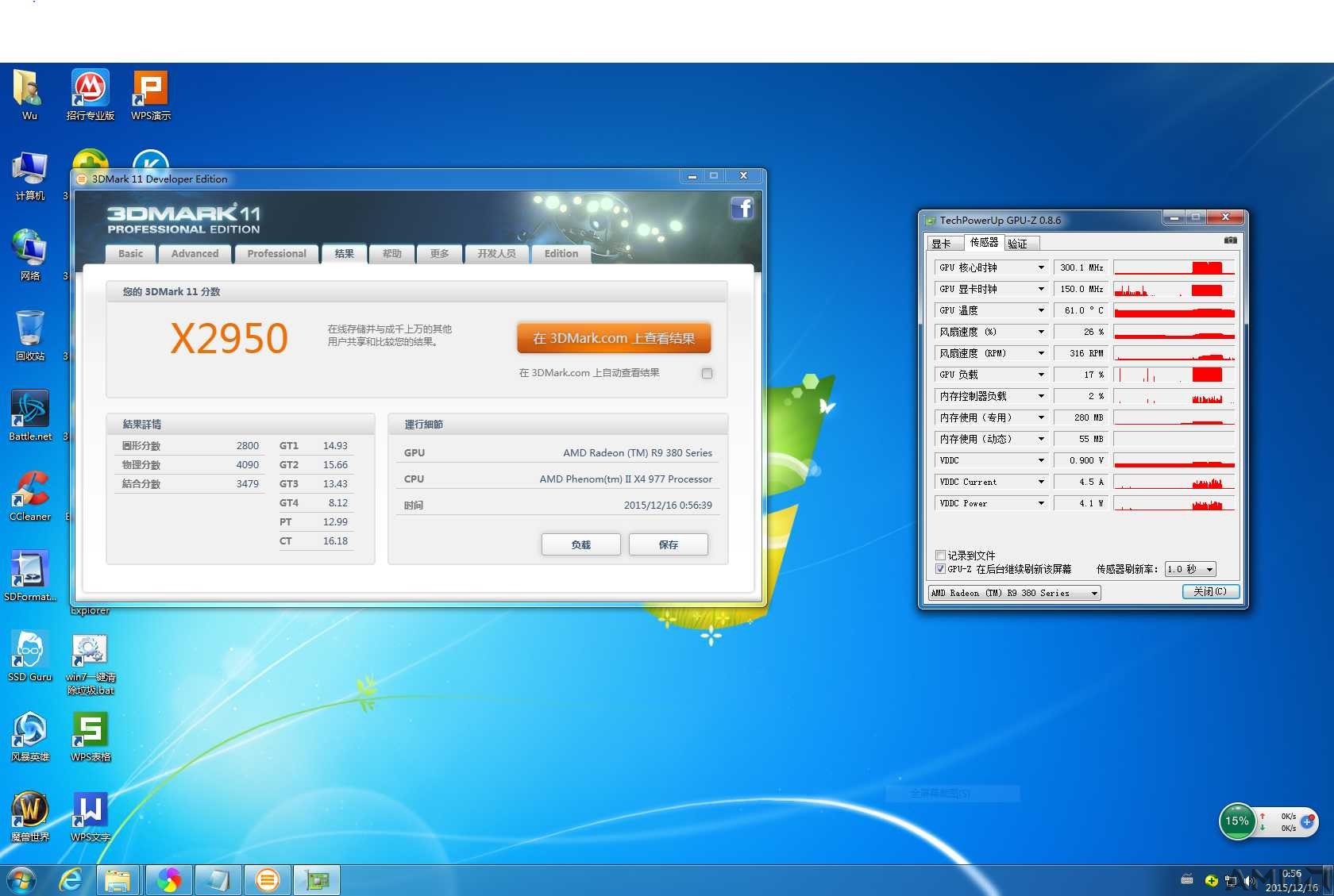Open the AMD Radeon R9 380 Series selector

click(x=1015, y=593)
